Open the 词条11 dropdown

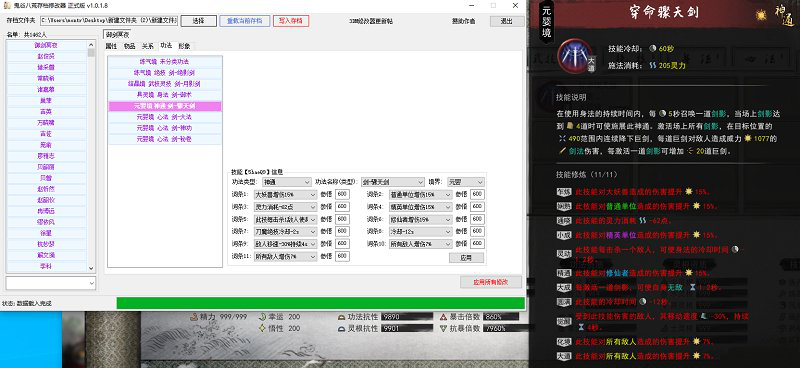point(285,257)
